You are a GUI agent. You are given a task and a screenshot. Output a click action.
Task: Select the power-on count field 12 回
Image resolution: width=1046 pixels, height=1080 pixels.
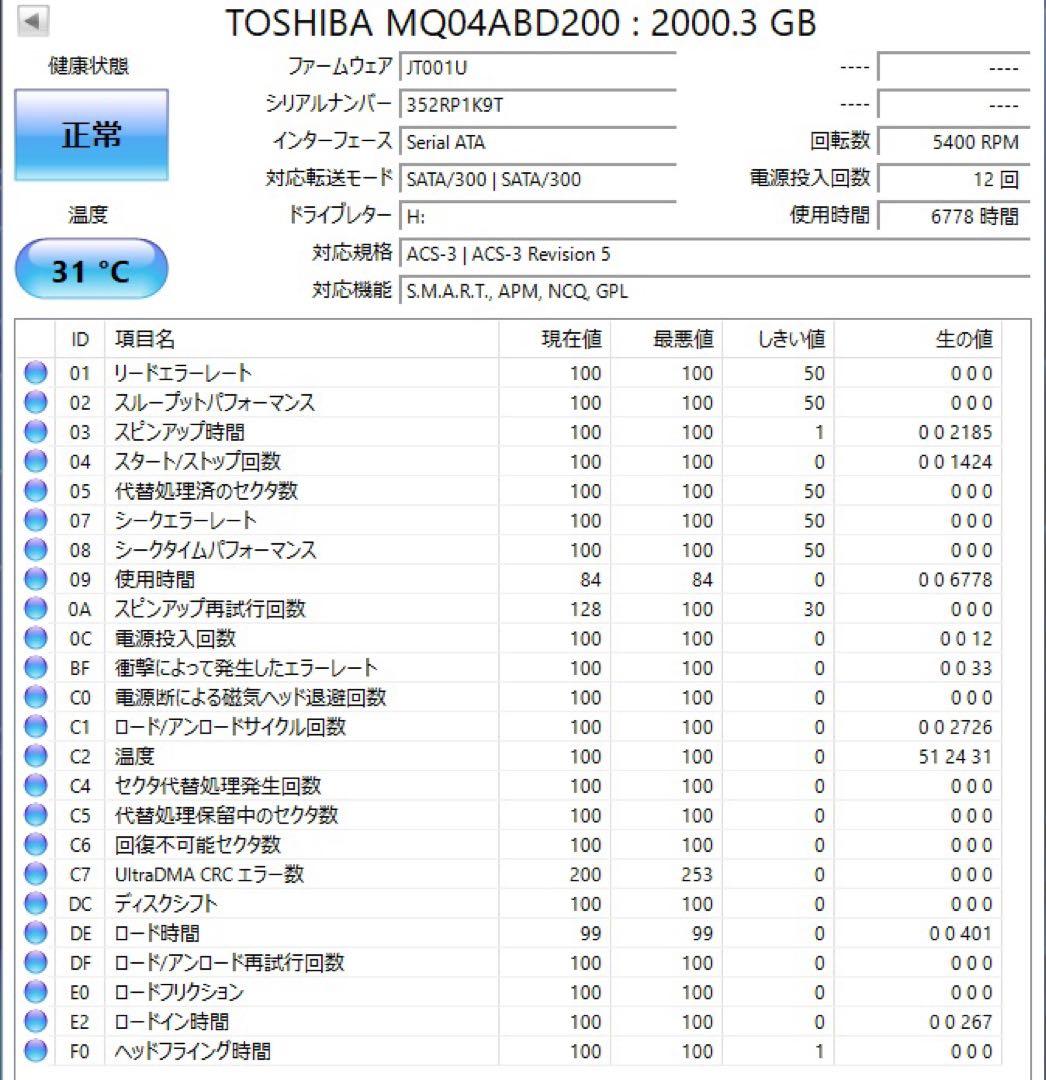tap(954, 179)
